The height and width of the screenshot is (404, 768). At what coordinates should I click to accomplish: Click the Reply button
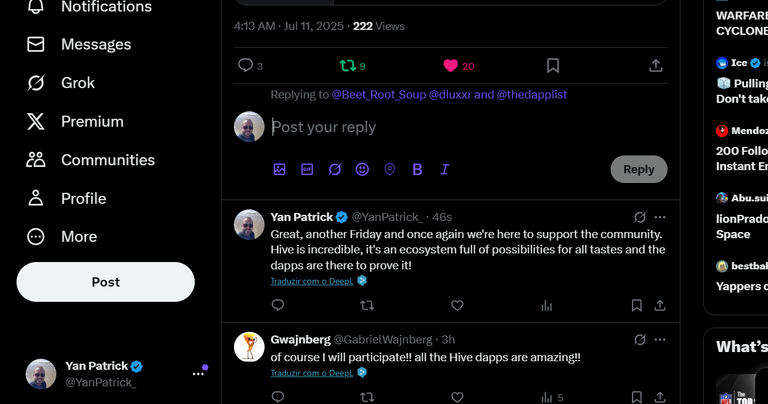coord(639,169)
